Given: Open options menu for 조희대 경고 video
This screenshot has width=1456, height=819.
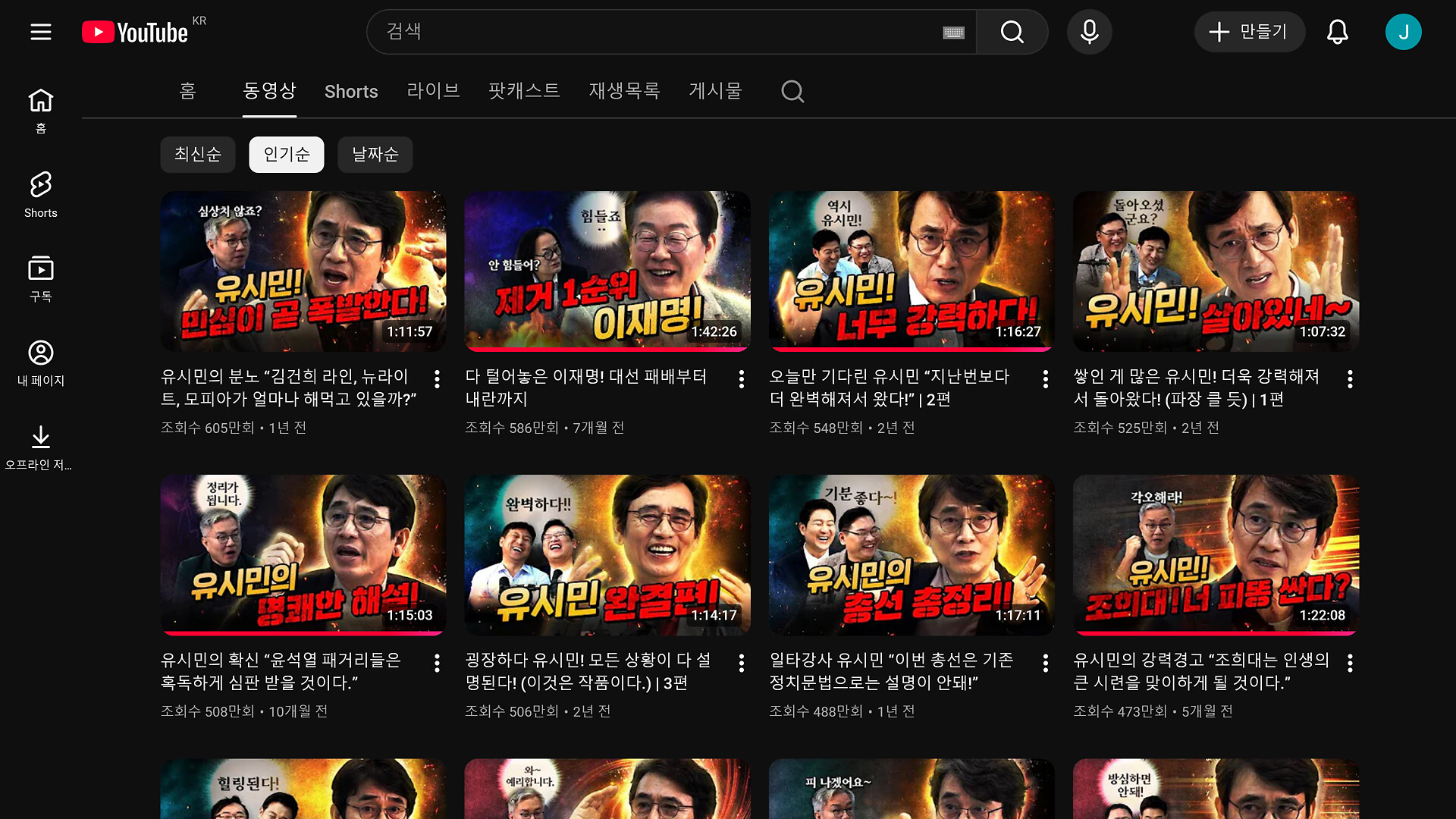Looking at the screenshot, I should (x=1350, y=664).
